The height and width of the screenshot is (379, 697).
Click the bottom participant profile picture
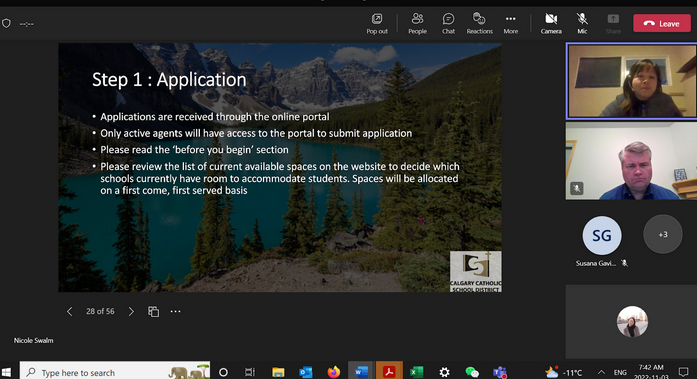pos(632,321)
